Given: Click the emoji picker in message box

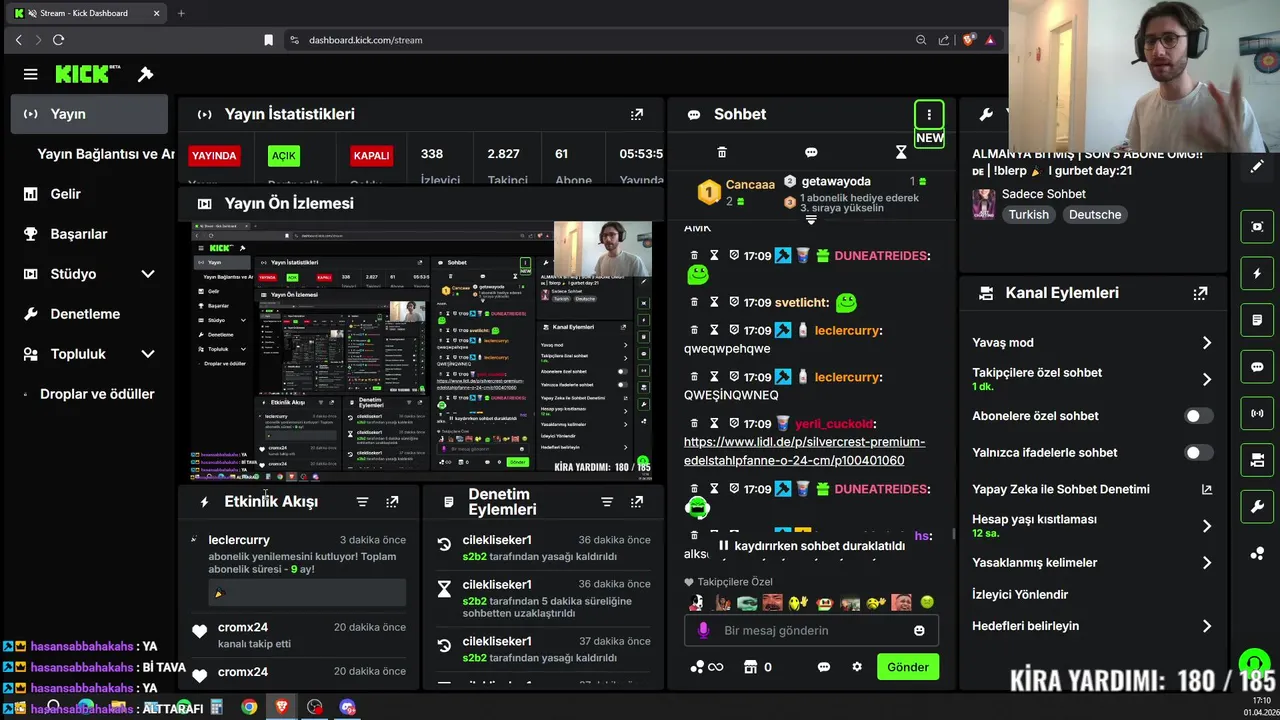Looking at the screenshot, I should click(x=919, y=631).
